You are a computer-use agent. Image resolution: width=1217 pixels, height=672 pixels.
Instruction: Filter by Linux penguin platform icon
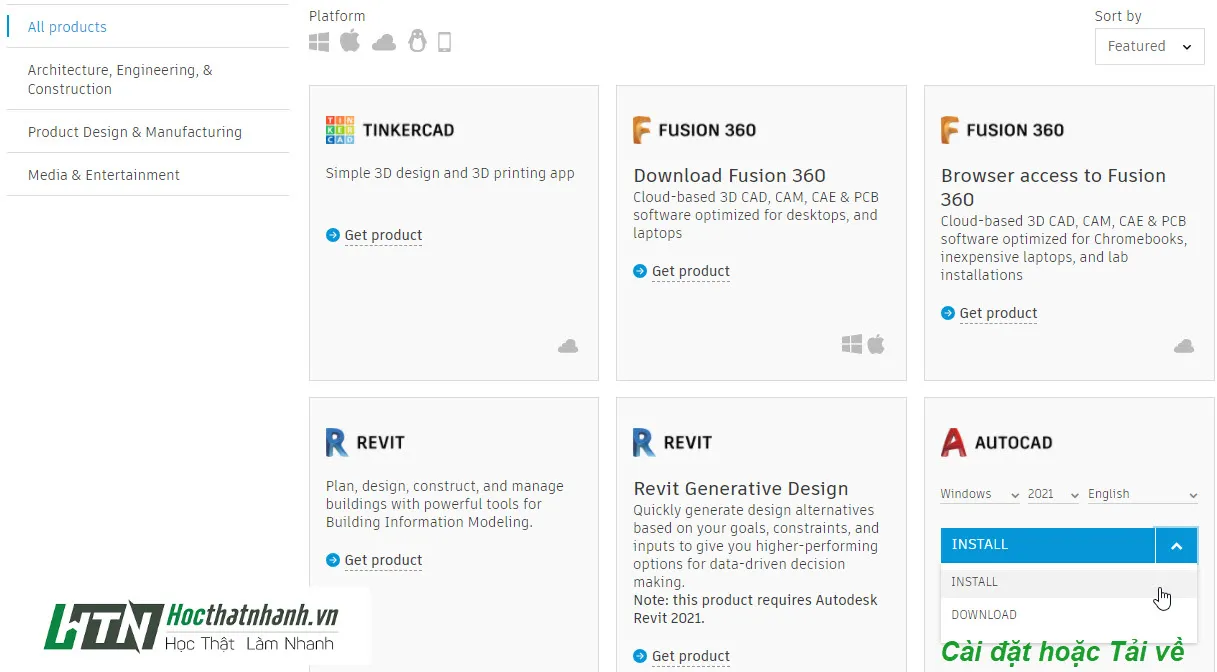pos(417,41)
